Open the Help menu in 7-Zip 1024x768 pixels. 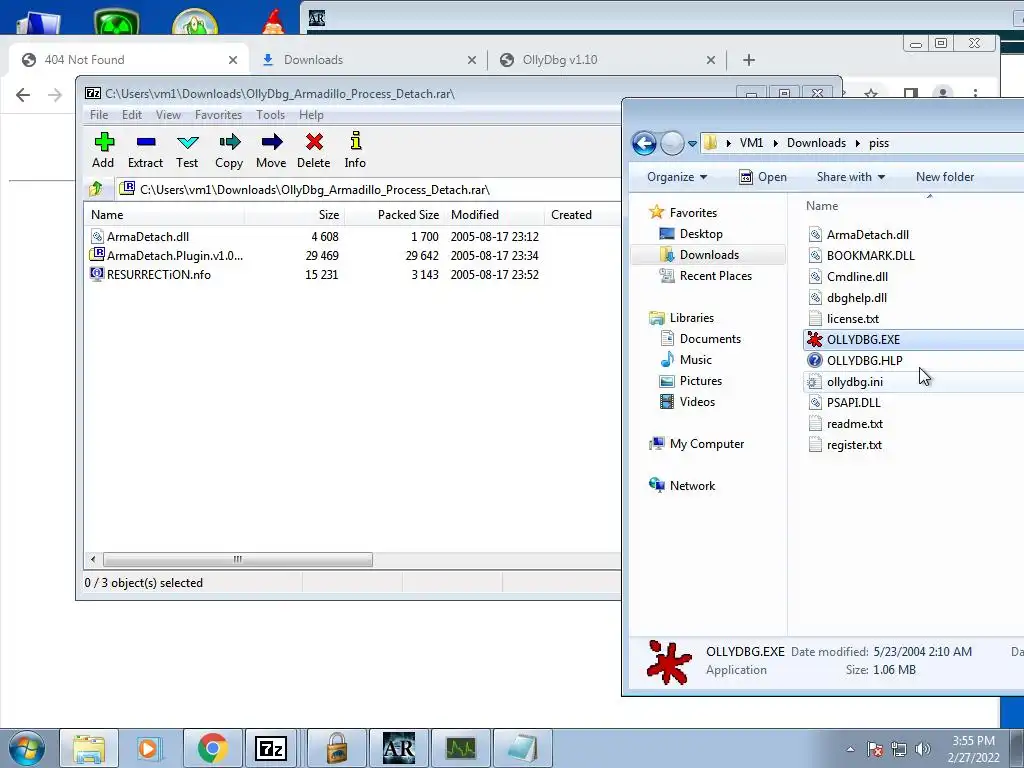[x=312, y=115]
